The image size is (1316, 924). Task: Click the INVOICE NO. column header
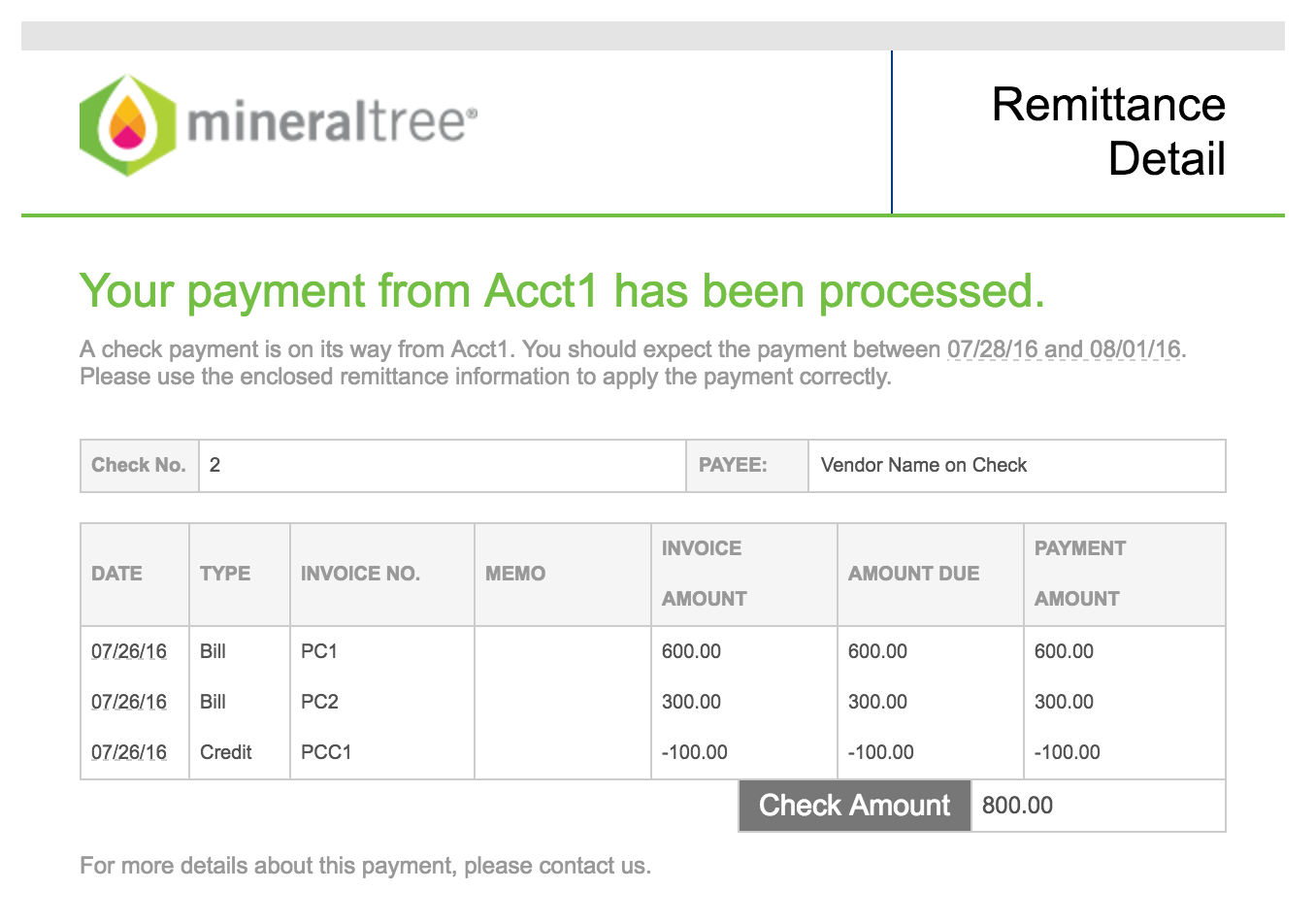360,574
